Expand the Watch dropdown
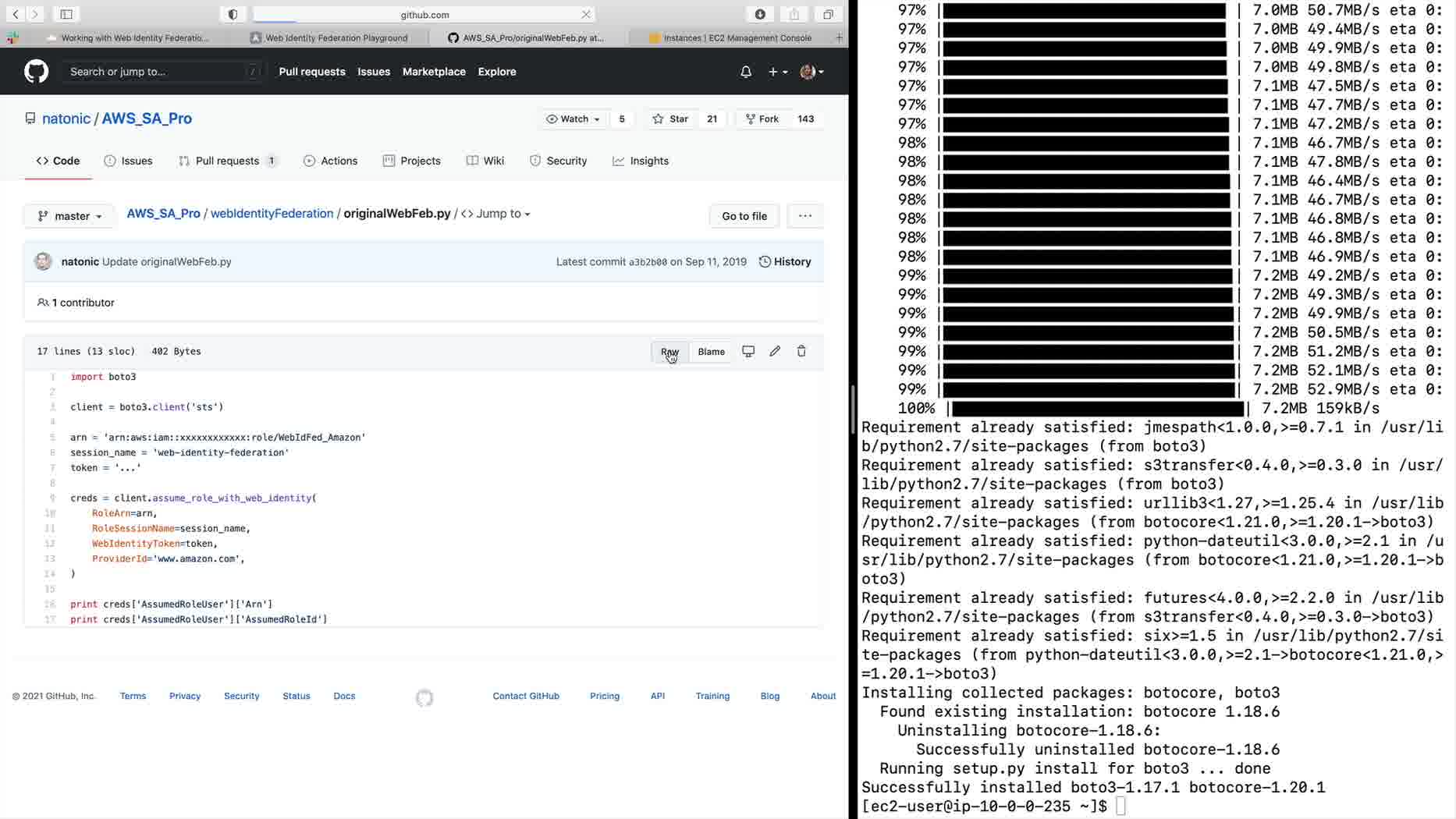1456x819 pixels. (574, 119)
